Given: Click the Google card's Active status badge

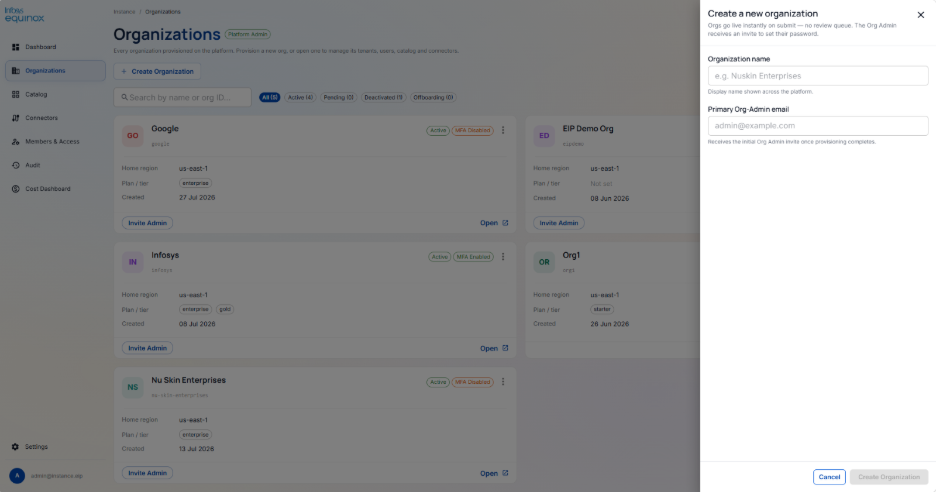Looking at the screenshot, I should click(438, 130).
